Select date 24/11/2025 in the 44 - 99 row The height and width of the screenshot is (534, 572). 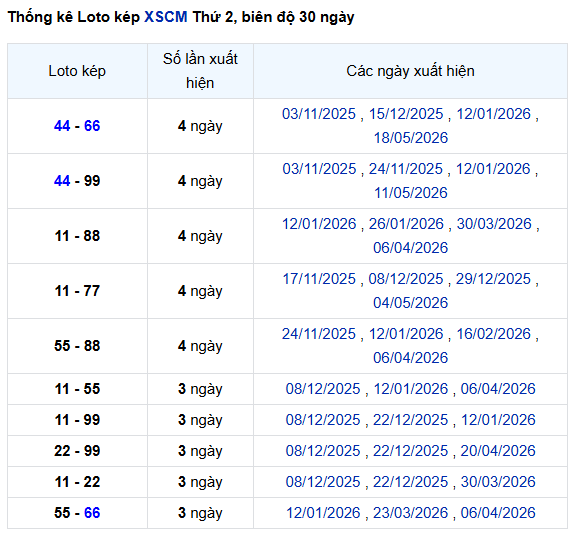(406, 169)
